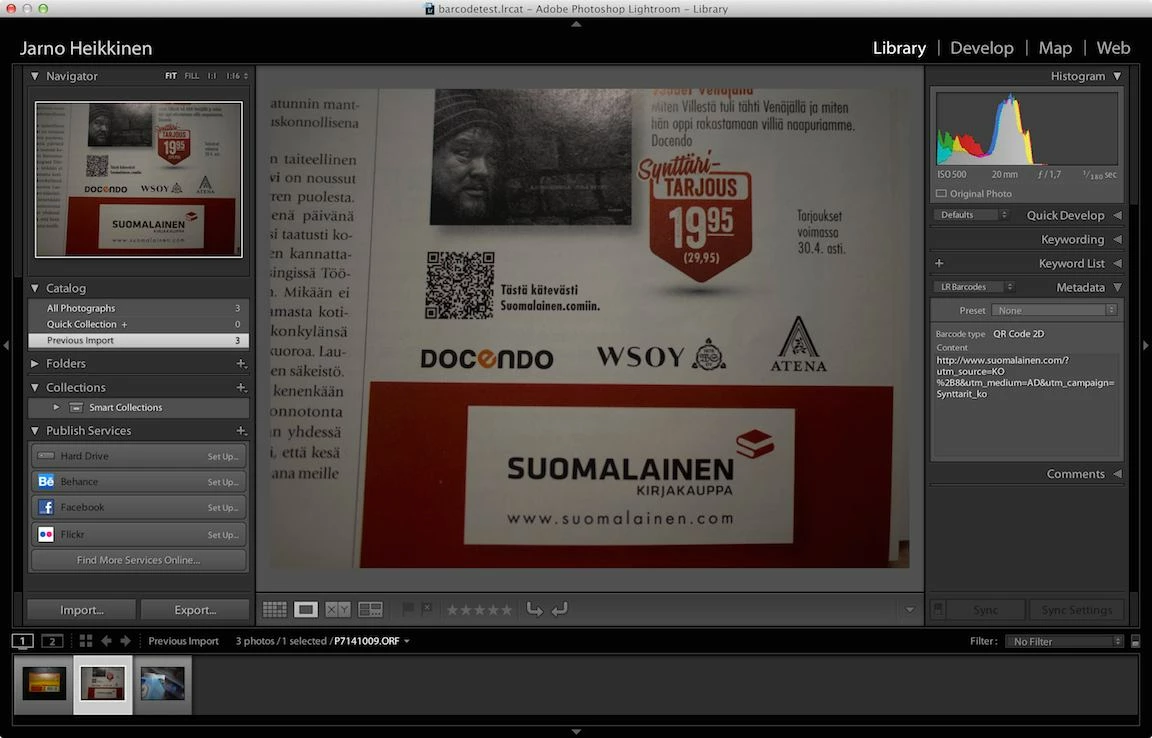
Task: Select third filmstrip thumbnail
Action: tap(162, 685)
